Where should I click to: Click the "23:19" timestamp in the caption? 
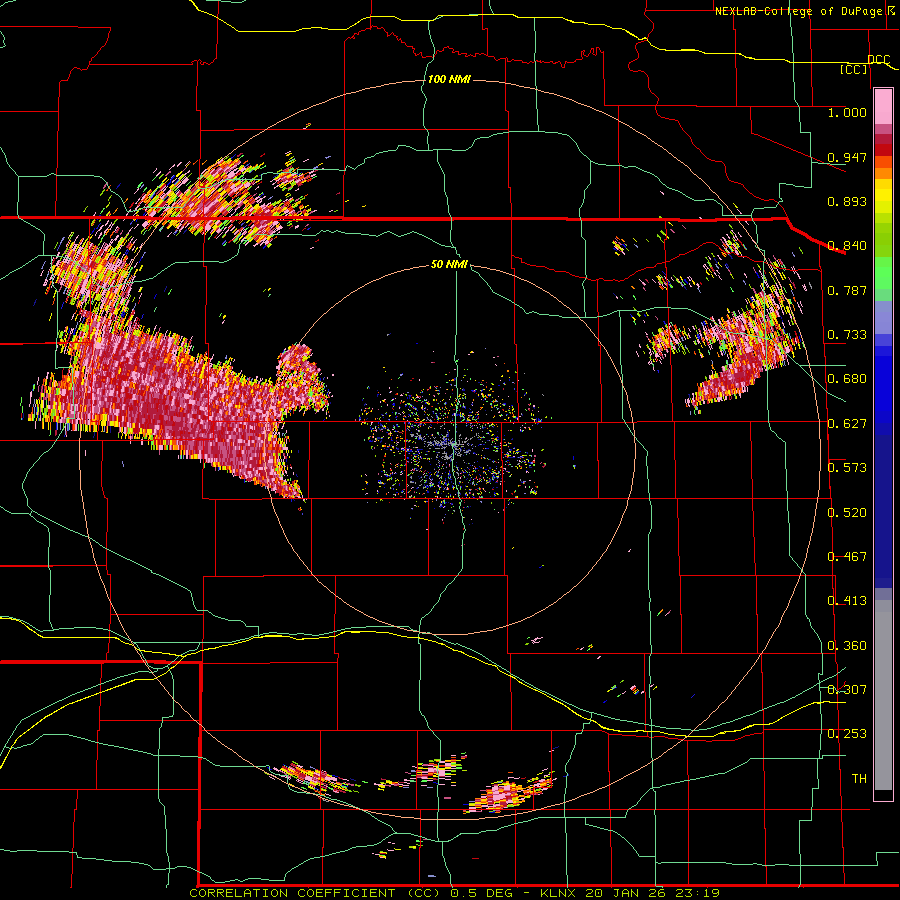[x=696, y=893]
